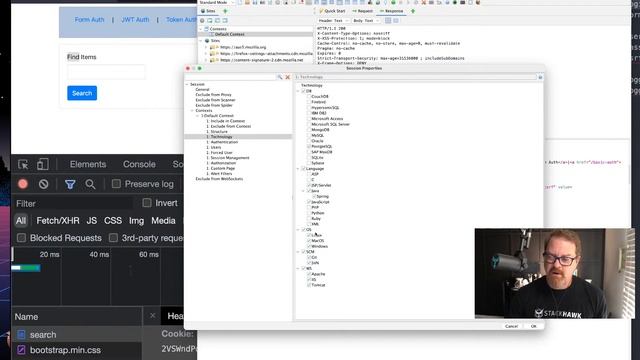Check the Blocked Requests checkbox
640x360 pixels.
(21, 238)
